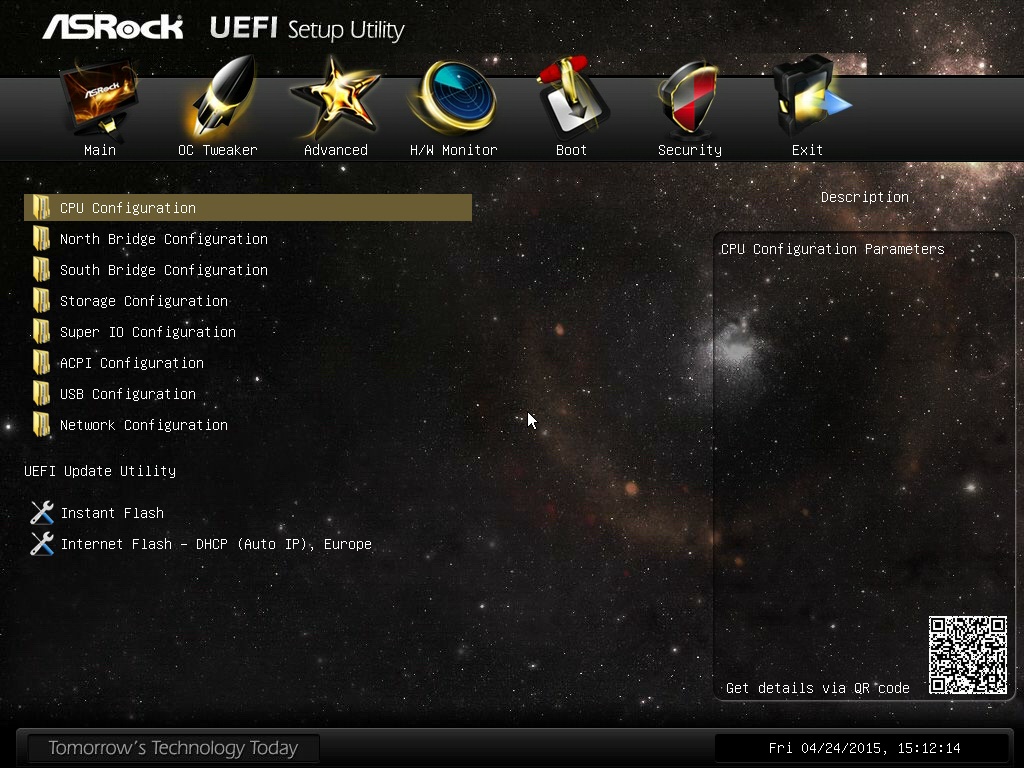This screenshot has width=1024, height=768.
Task: Click the ACPI Configuration folder icon
Action: pyautogui.click(x=41, y=363)
